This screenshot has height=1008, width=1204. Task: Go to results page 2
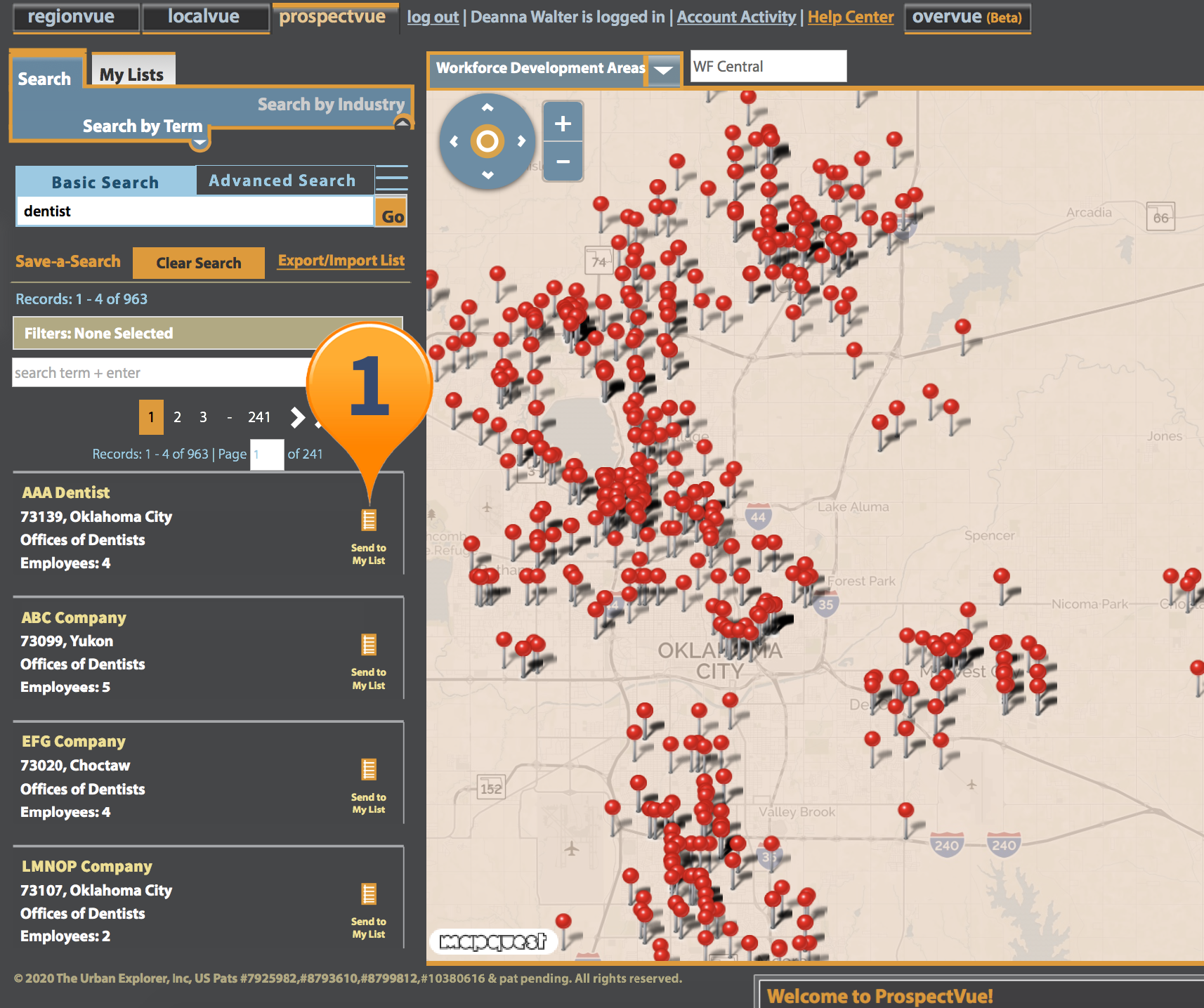click(x=178, y=417)
